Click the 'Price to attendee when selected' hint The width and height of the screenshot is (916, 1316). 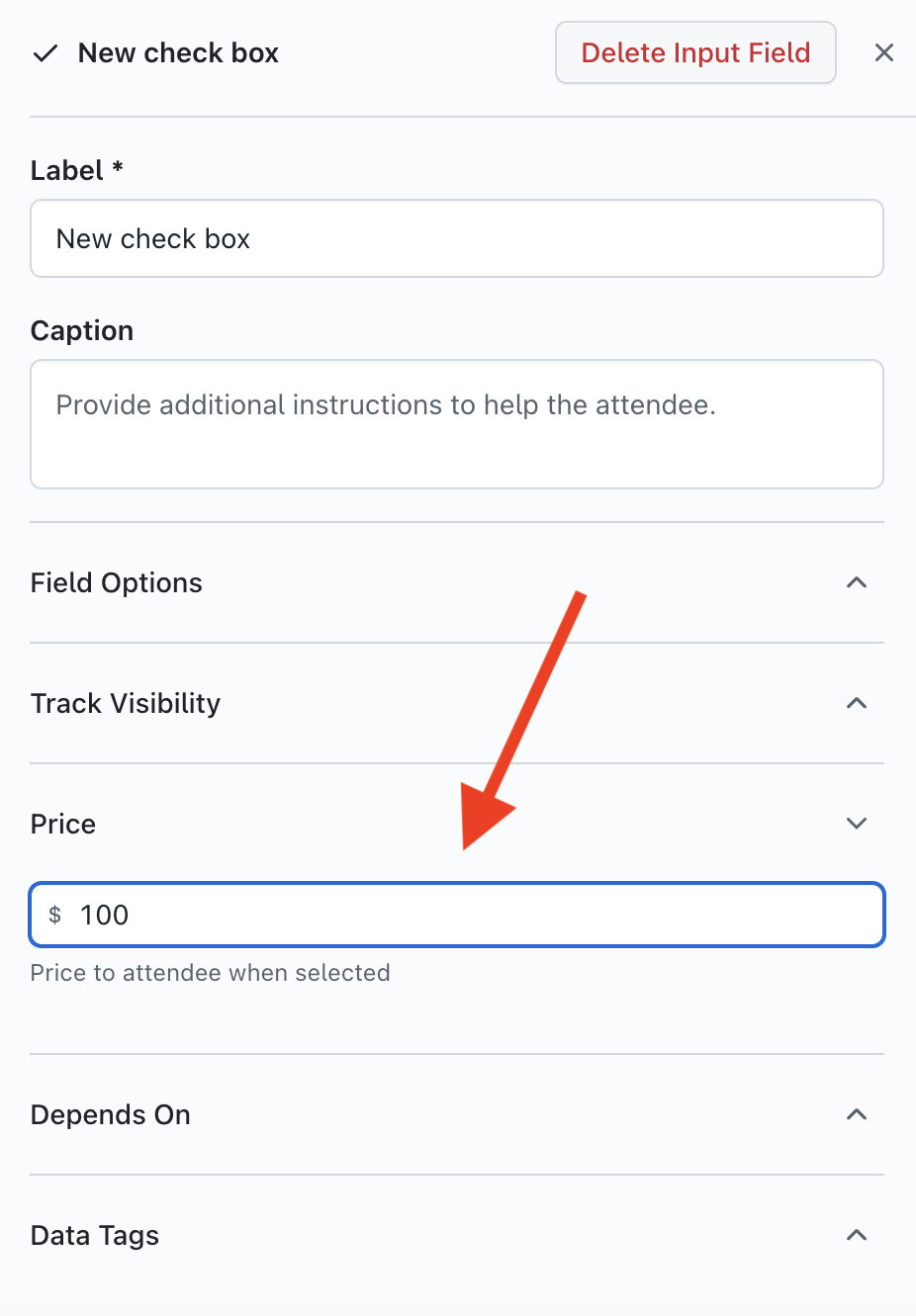[211, 973]
